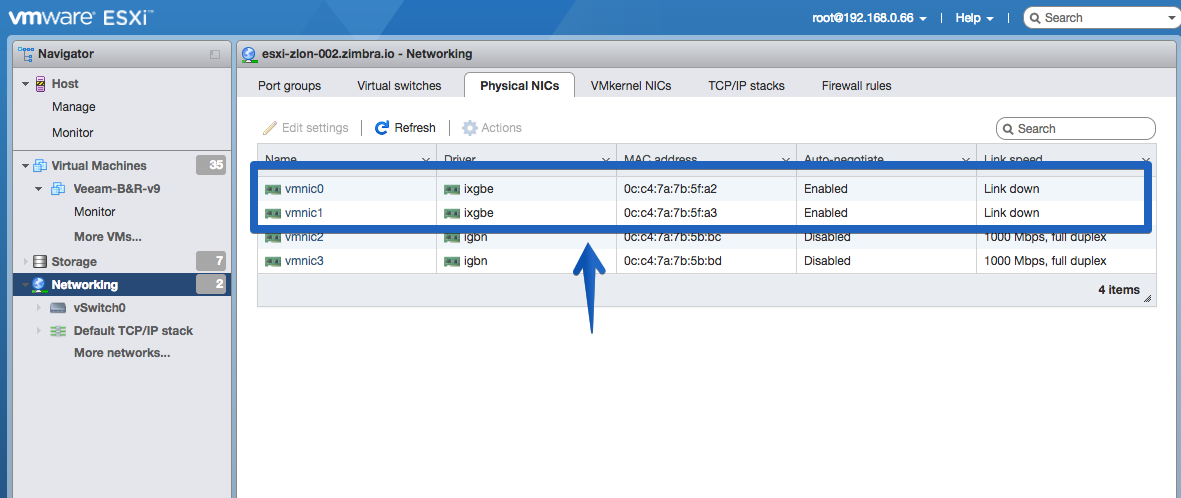Open the Driver column header dropdown
The height and width of the screenshot is (498, 1181).
606,160
